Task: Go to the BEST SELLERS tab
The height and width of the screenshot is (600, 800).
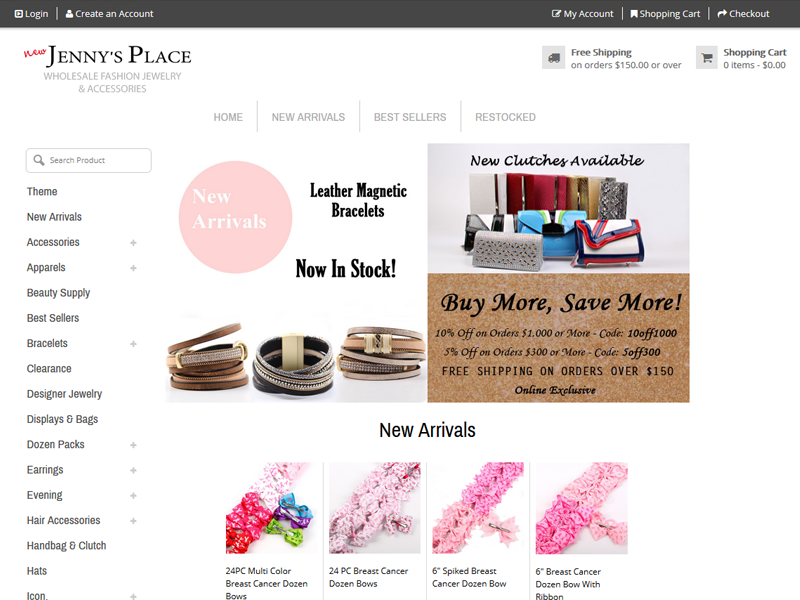Action: [410, 117]
